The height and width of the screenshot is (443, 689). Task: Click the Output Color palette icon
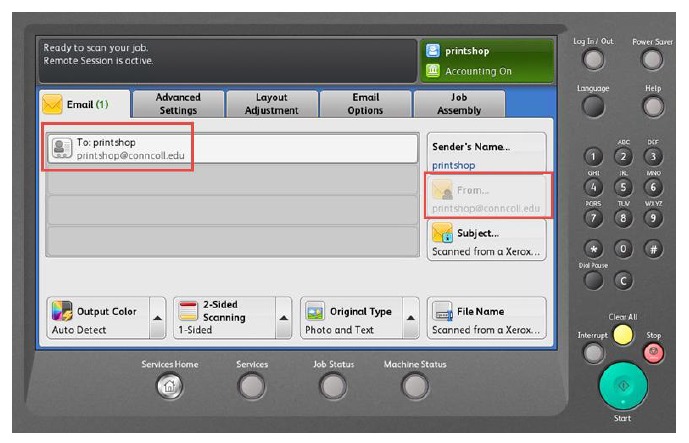[62, 311]
